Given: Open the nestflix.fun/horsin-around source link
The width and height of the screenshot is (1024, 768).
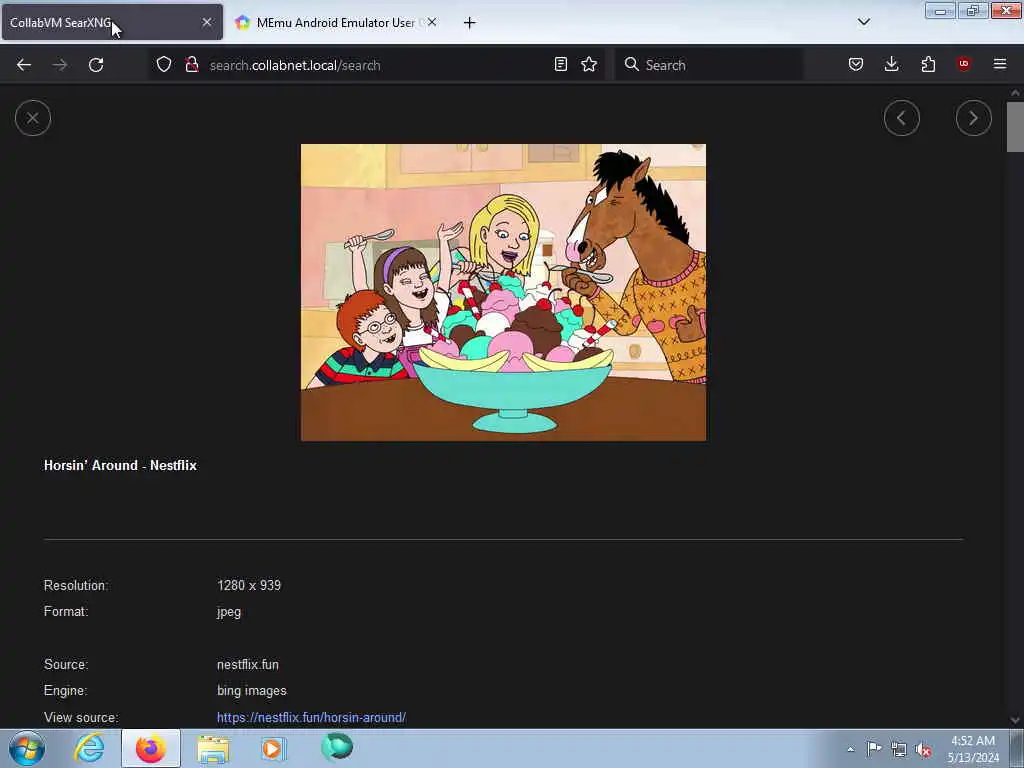Looking at the screenshot, I should point(312,717).
